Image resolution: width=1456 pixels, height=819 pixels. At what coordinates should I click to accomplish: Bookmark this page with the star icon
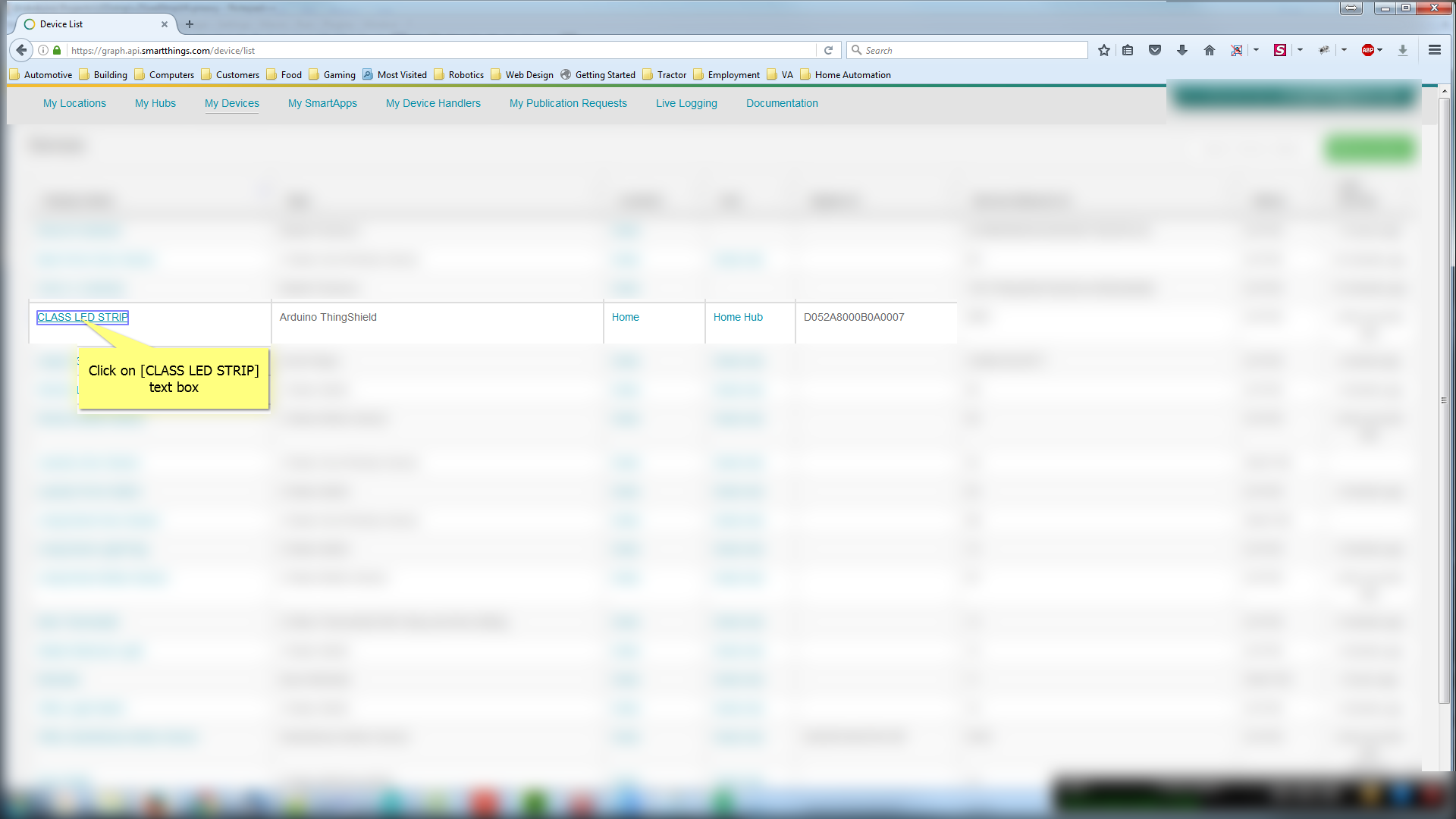pos(1104,50)
